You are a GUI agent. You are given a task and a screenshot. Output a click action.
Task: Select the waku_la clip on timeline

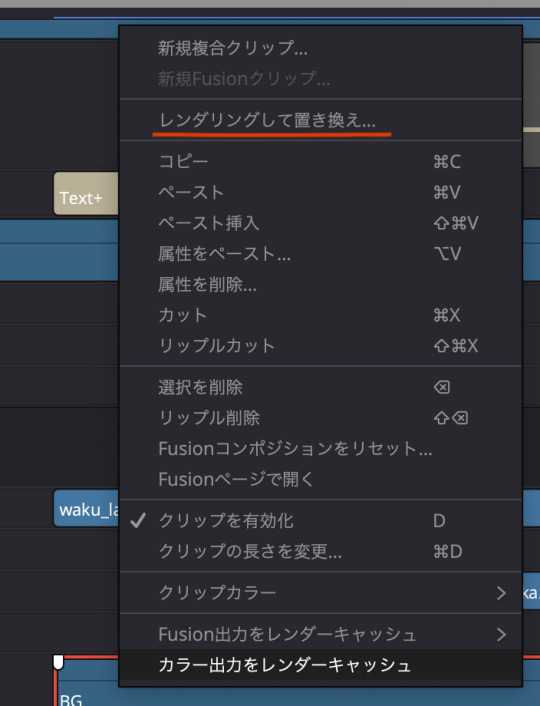coord(86,508)
